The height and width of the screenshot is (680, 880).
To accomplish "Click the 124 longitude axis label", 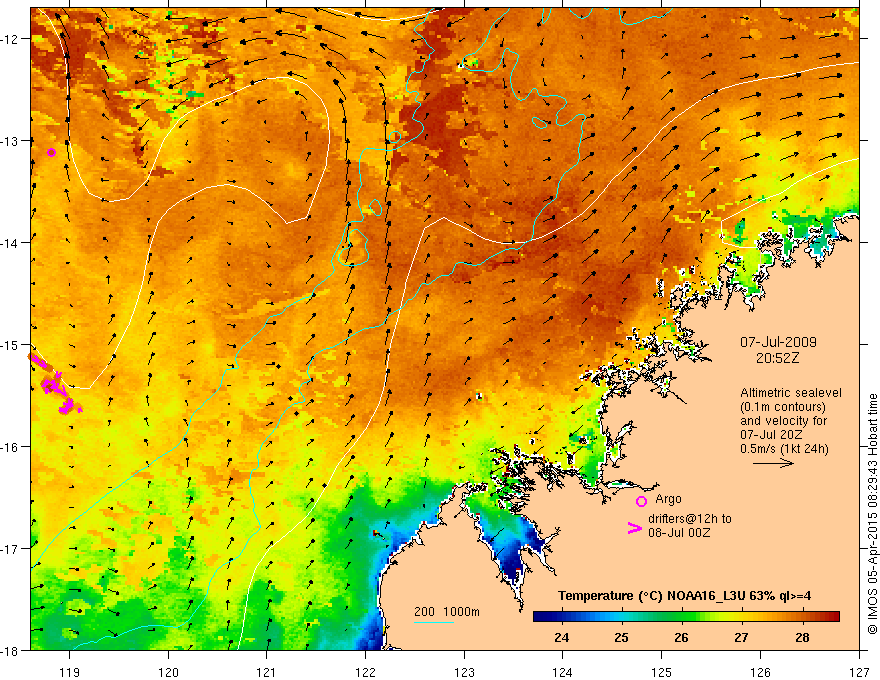I will pos(563,672).
